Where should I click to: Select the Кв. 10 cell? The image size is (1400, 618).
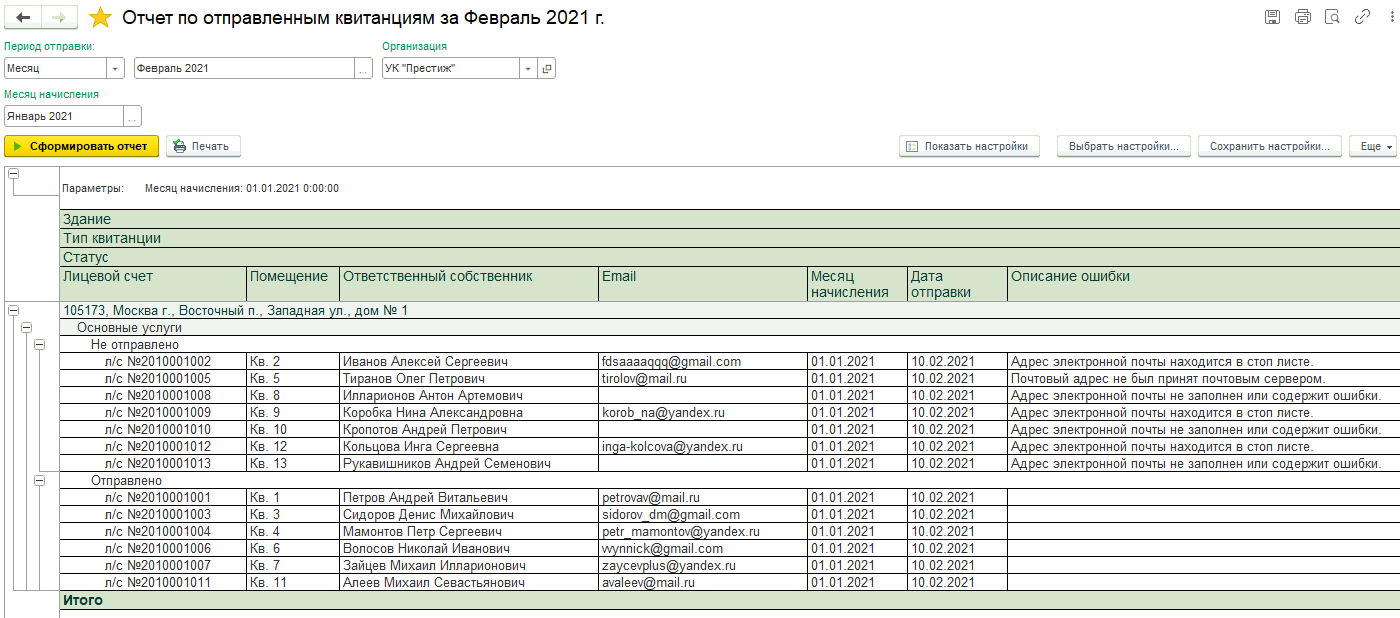[293, 429]
